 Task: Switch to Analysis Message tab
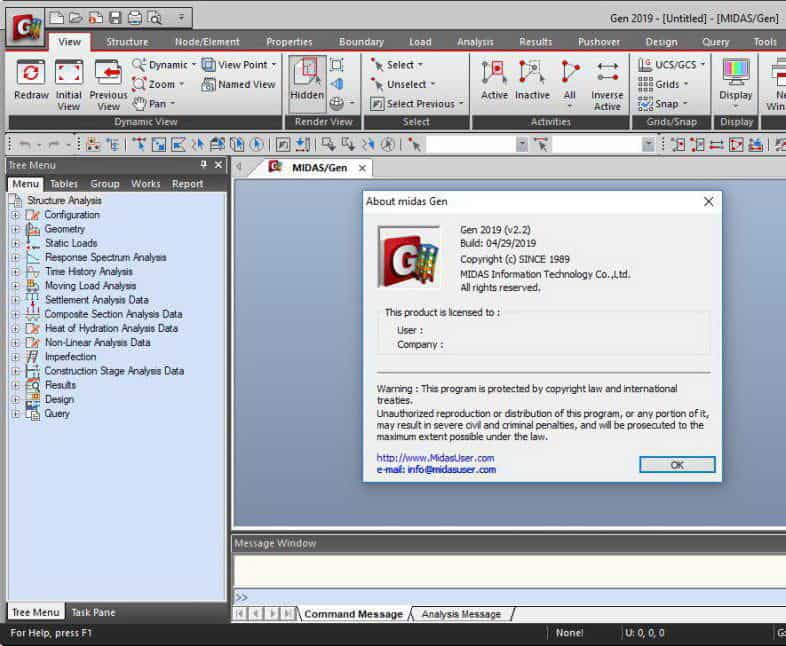(461, 614)
